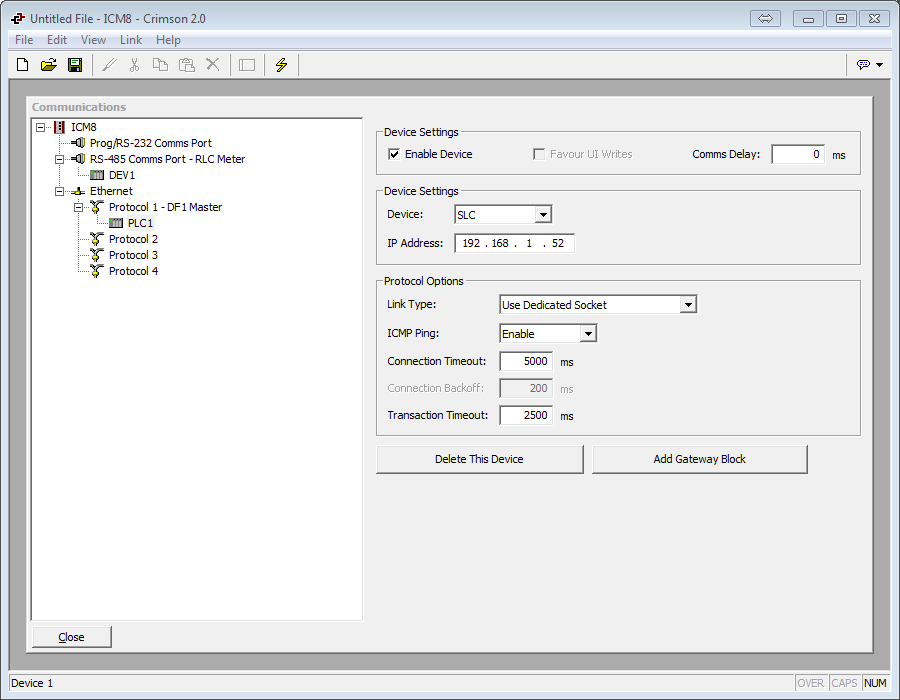Click the panel view toolbar icon
Screen dimensions: 900x700
point(247,65)
